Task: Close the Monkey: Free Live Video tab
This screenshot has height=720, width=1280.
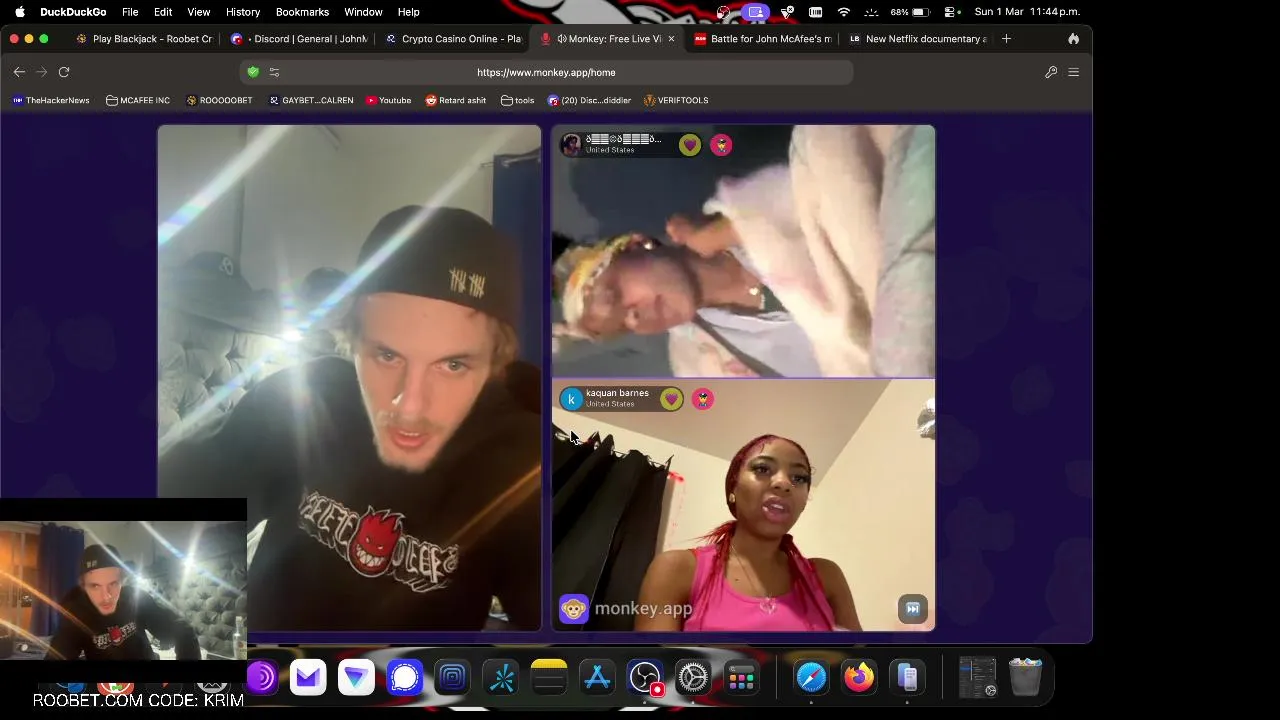Action: [x=671, y=39]
